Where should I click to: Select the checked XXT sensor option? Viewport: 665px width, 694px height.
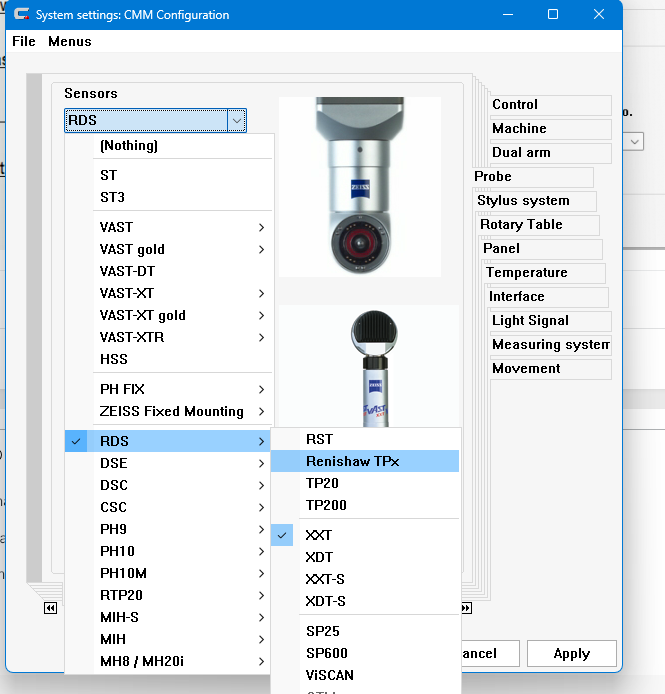[x=319, y=535]
